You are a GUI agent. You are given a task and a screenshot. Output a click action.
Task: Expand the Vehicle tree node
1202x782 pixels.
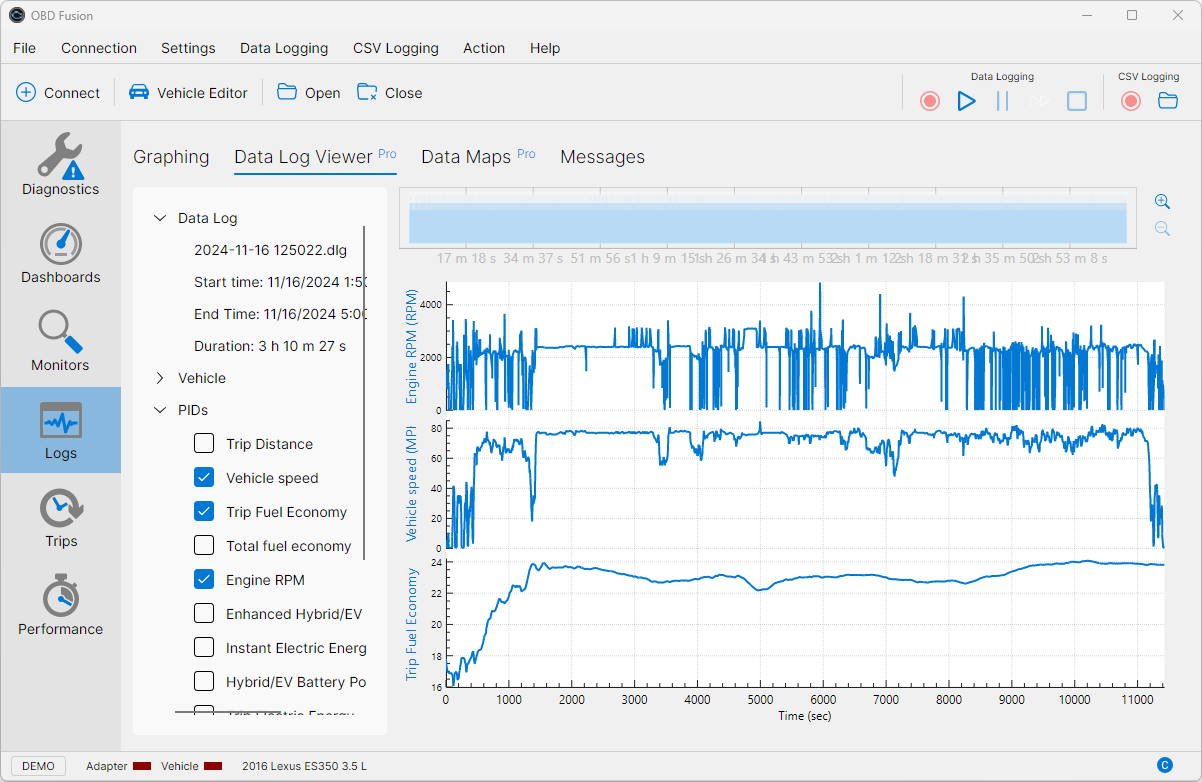click(x=160, y=378)
